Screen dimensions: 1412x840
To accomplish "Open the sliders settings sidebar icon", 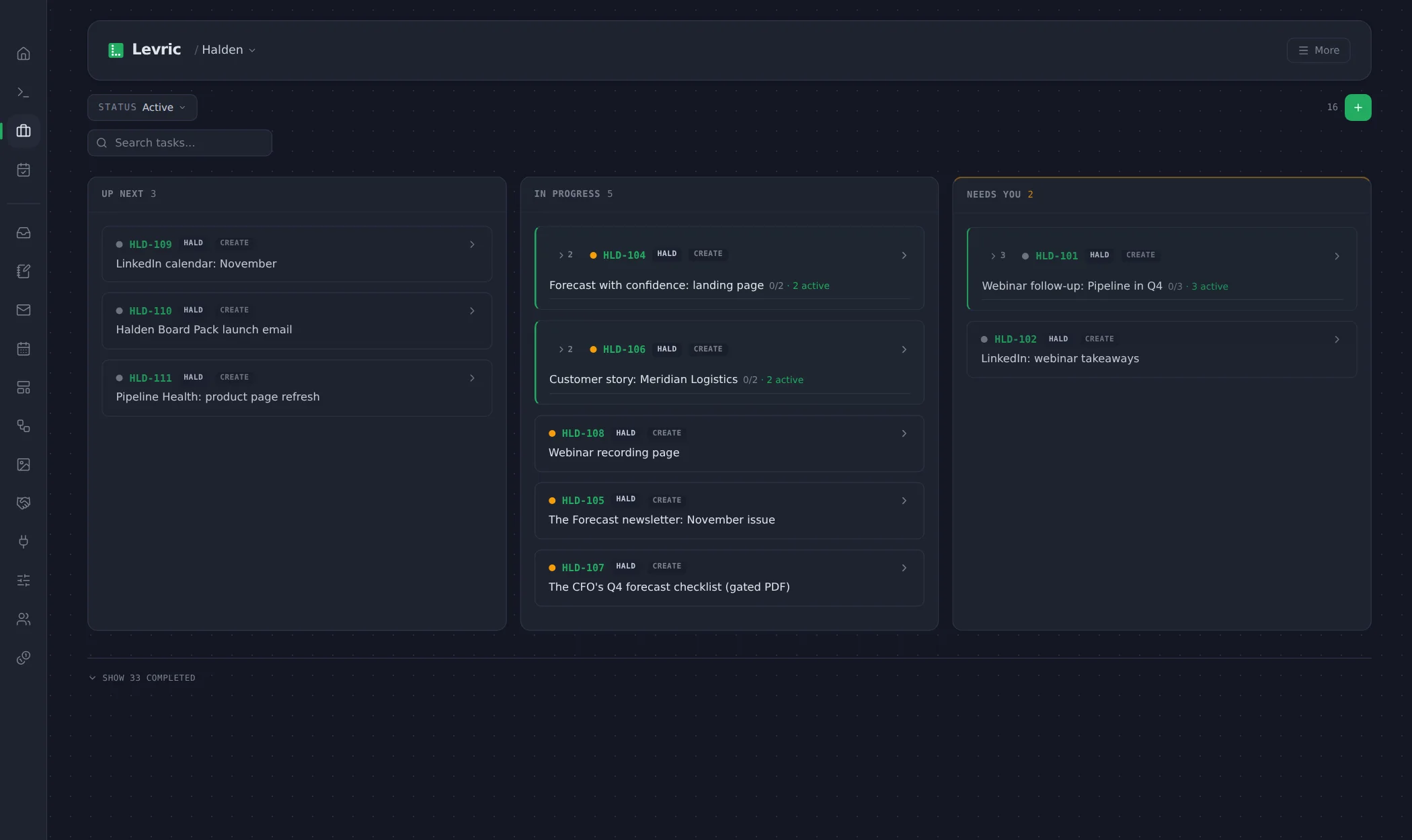I will click(24, 580).
